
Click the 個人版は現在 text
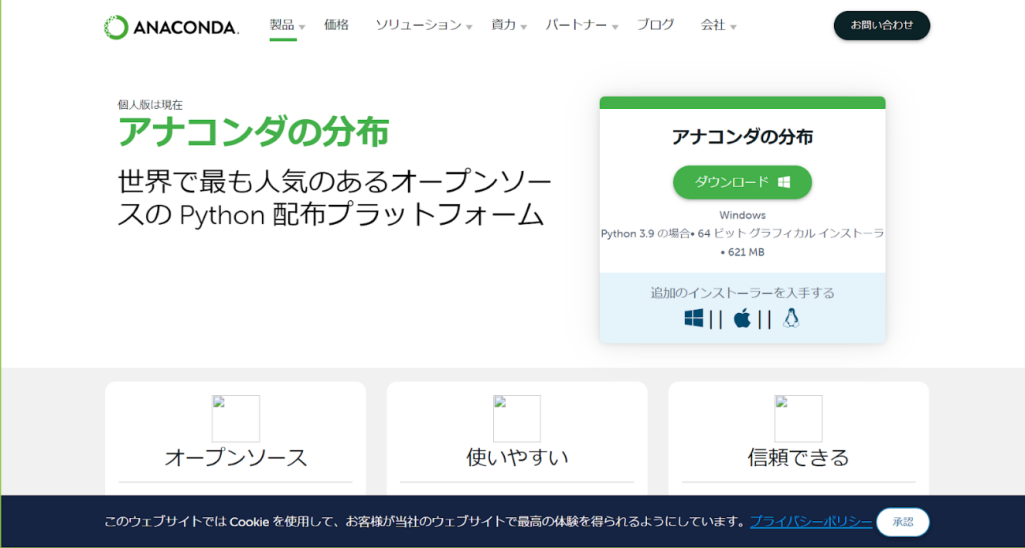150,105
